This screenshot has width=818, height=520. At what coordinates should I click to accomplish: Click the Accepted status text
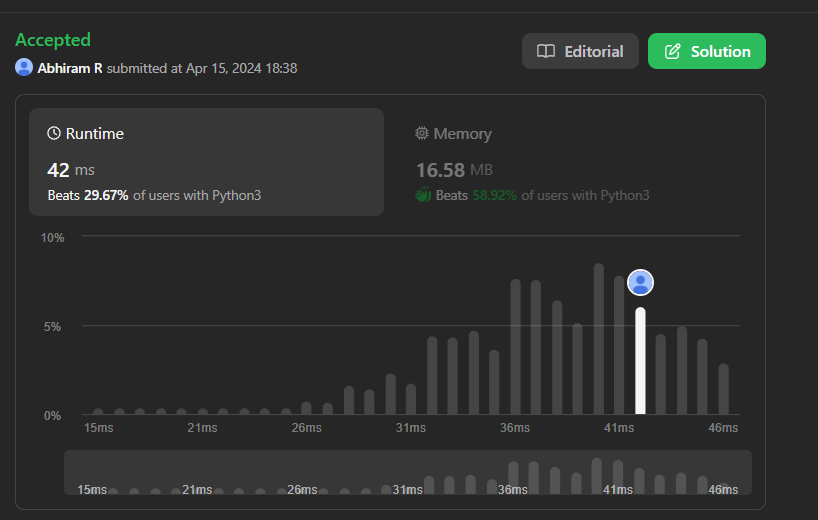pos(53,40)
